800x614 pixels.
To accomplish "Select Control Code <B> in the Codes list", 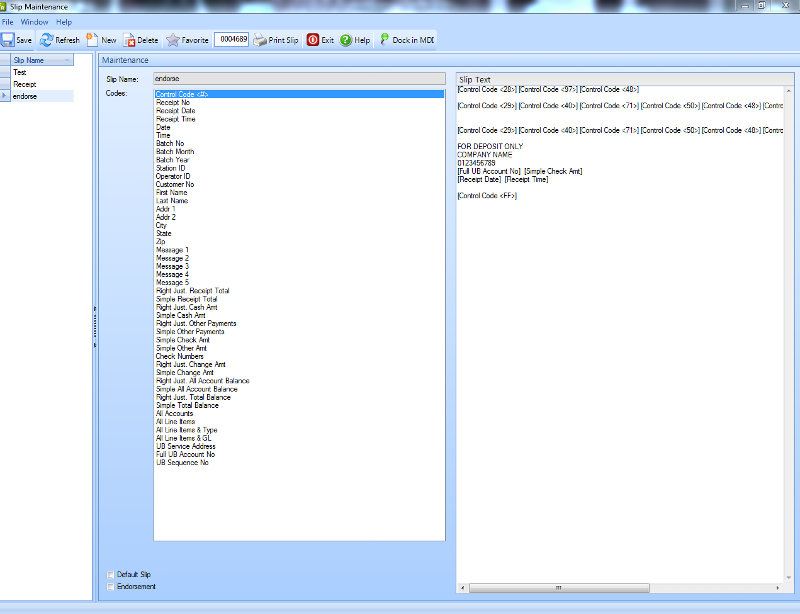I will (x=200, y=94).
